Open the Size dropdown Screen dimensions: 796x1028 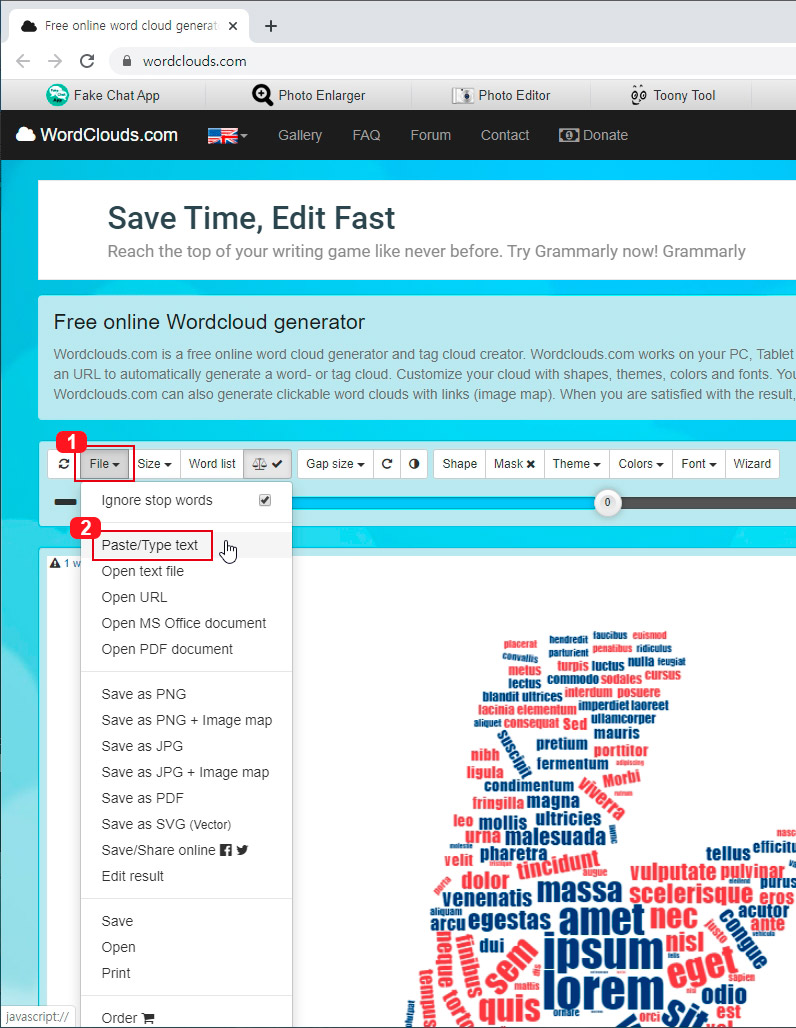tap(154, 464)
